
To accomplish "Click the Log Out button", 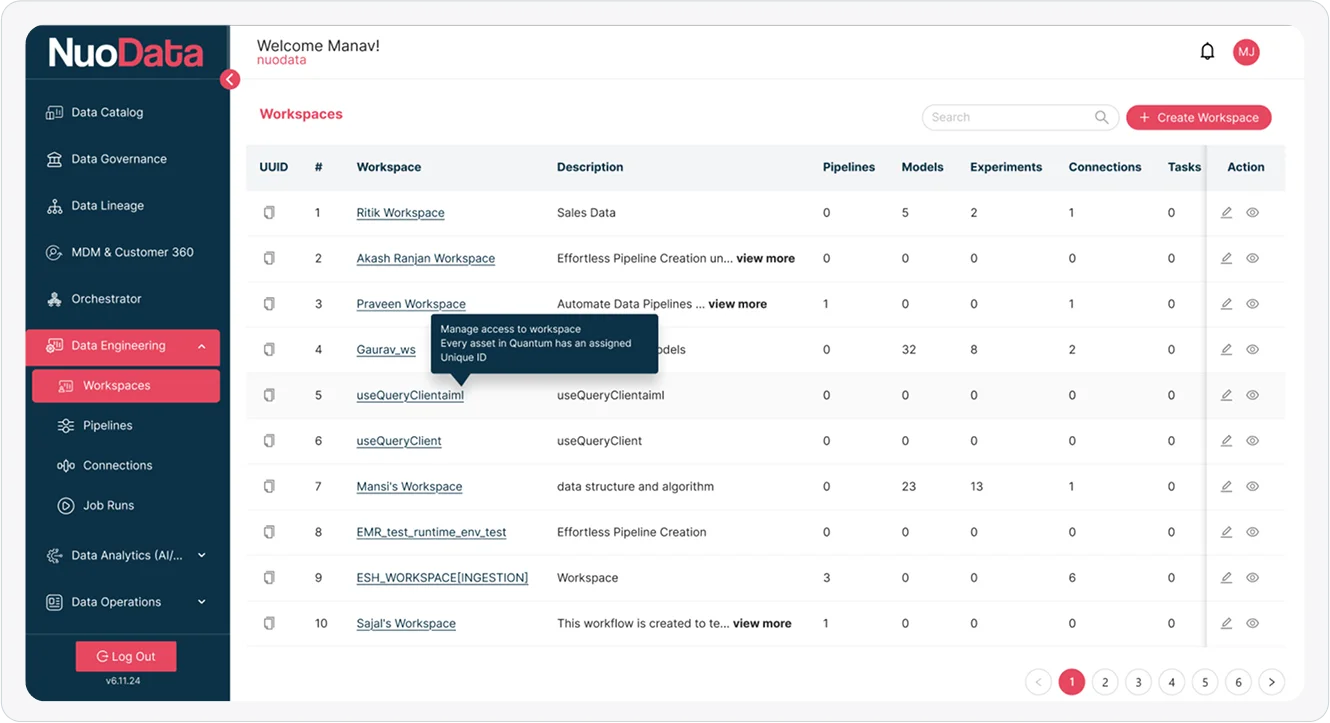I will (x=126, y=657).
